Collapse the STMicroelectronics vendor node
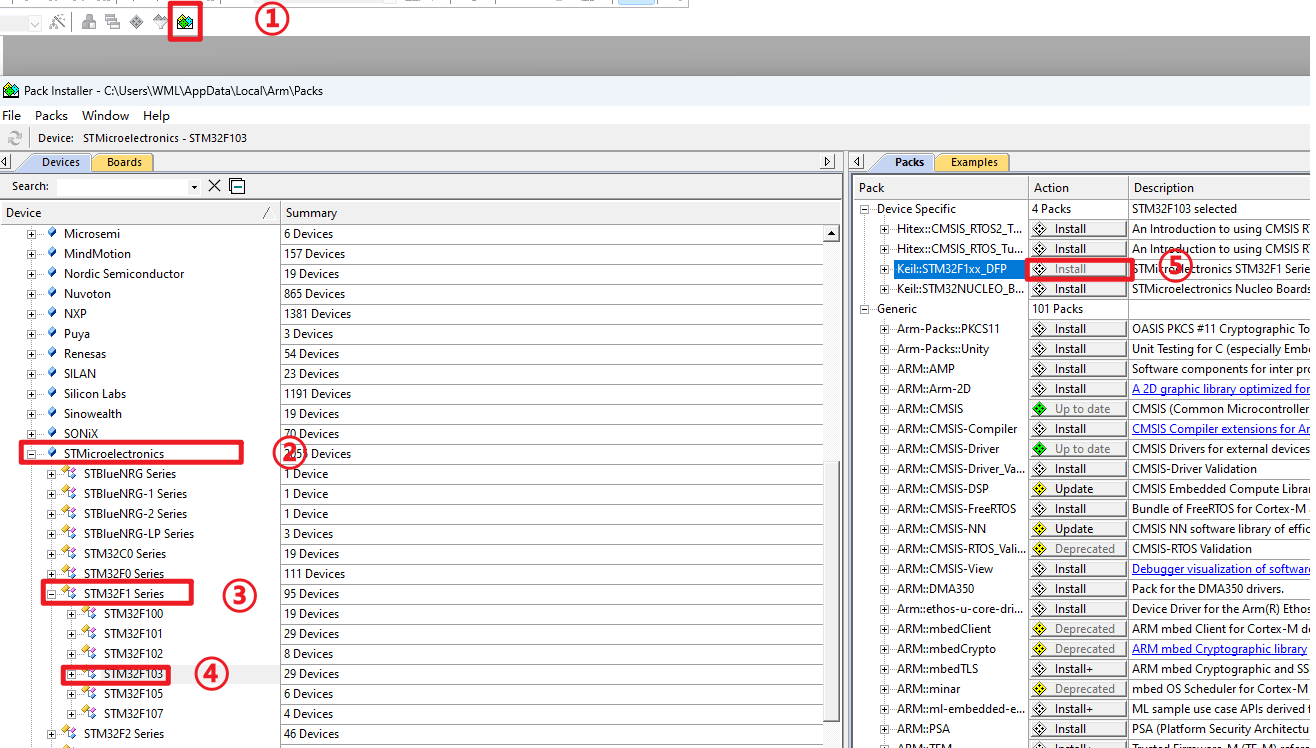 point(32,454)
